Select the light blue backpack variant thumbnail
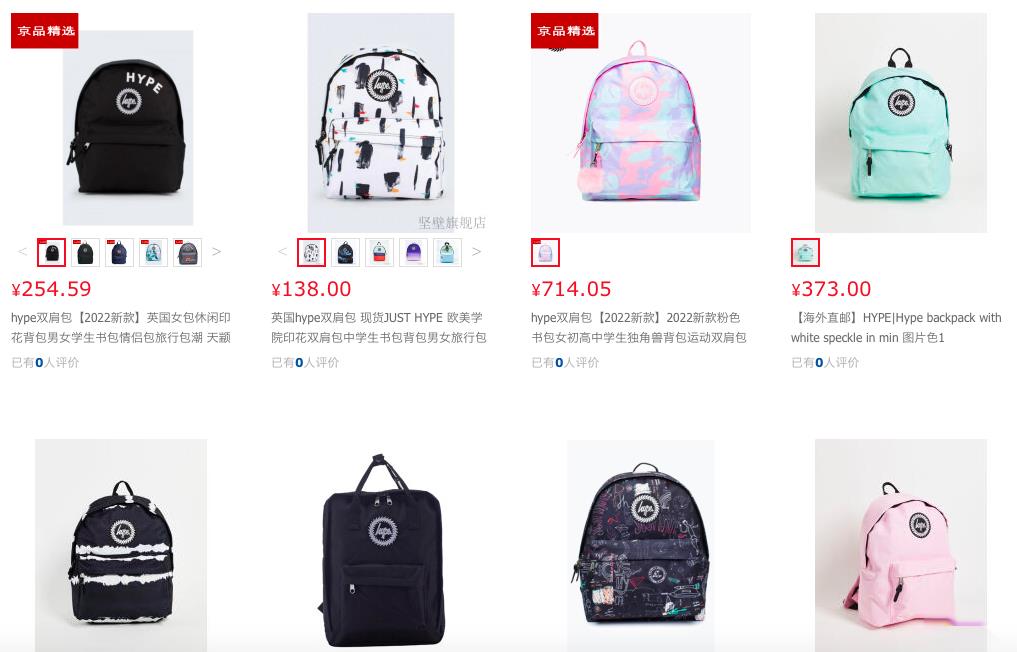 [448, 252]
